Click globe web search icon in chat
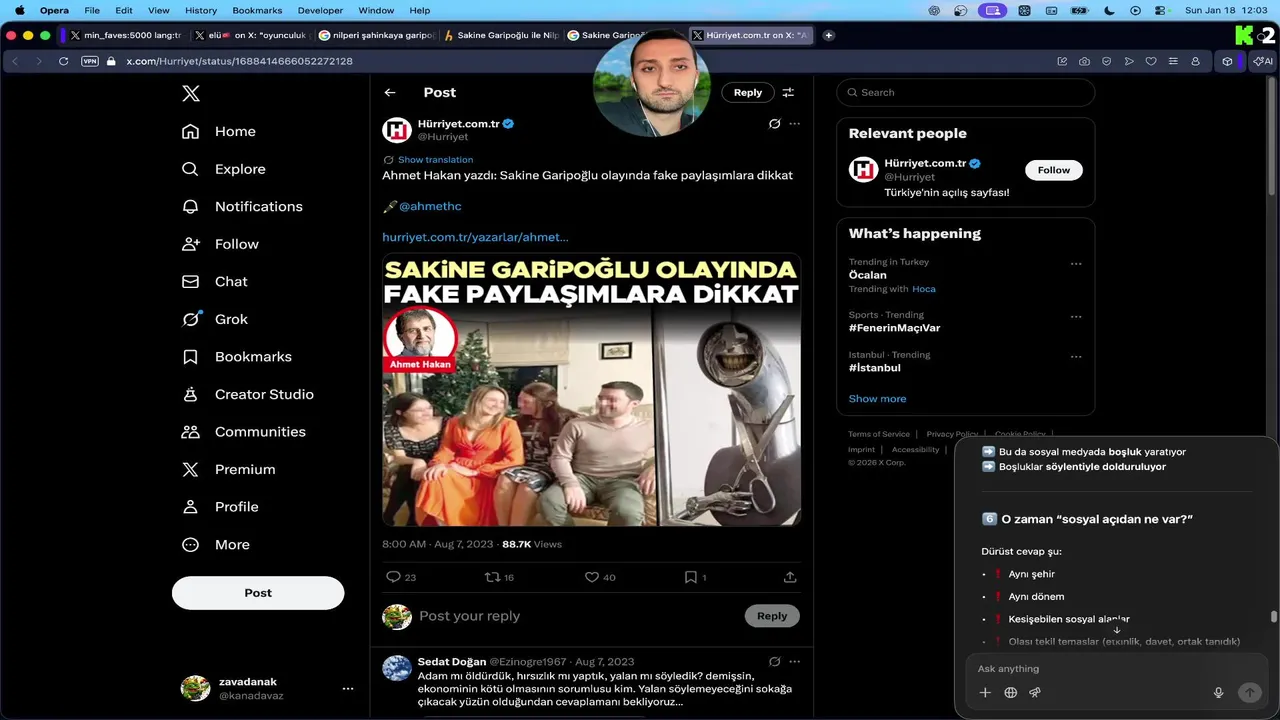The width and height of the screenshot is (1280, 720). 1011,692
